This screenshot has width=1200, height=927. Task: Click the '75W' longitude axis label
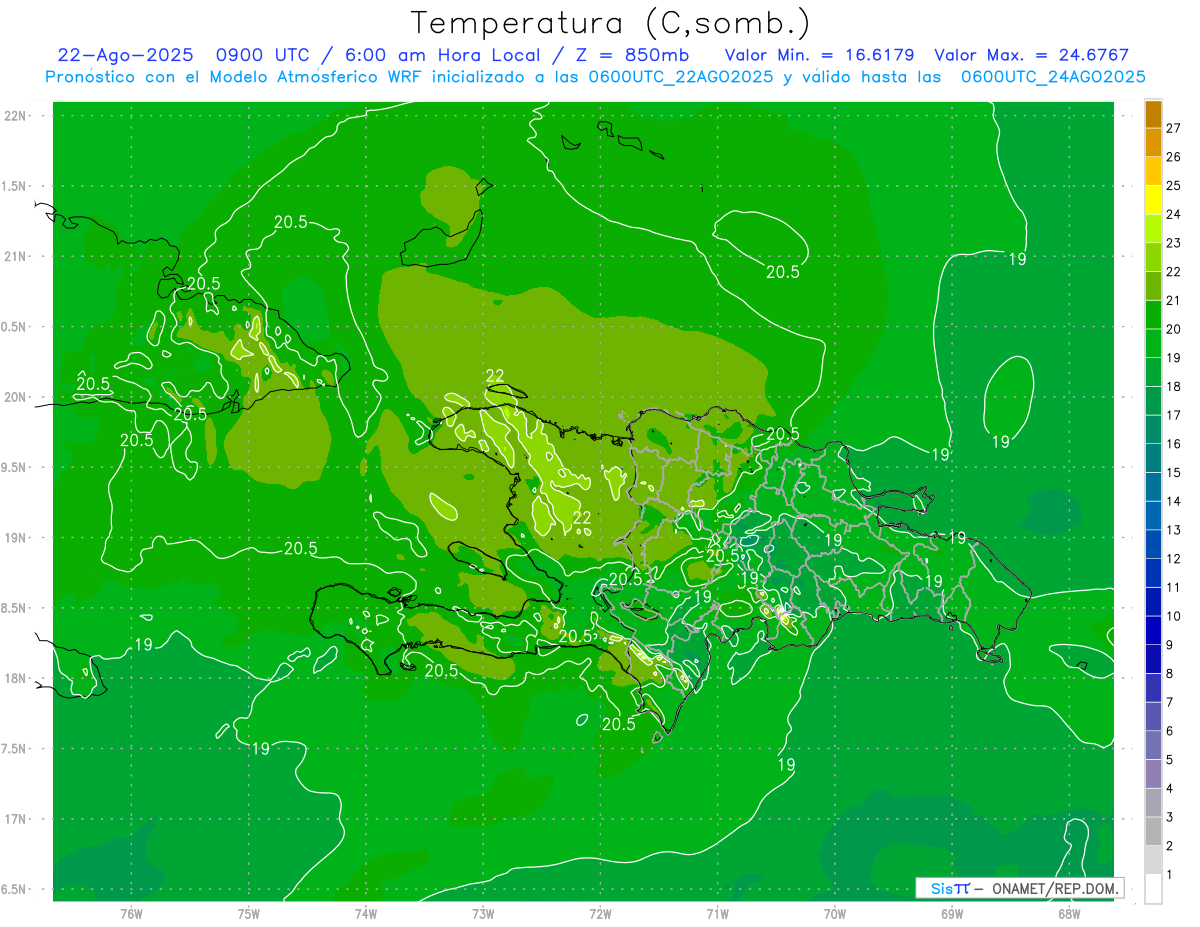point(249,913)
